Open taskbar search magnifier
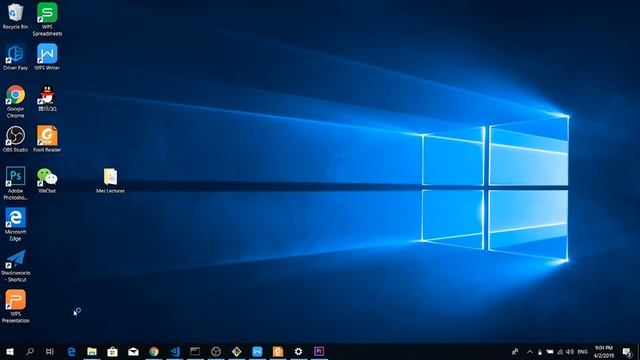This screenshot has width=640, height=360. (30, 351)
